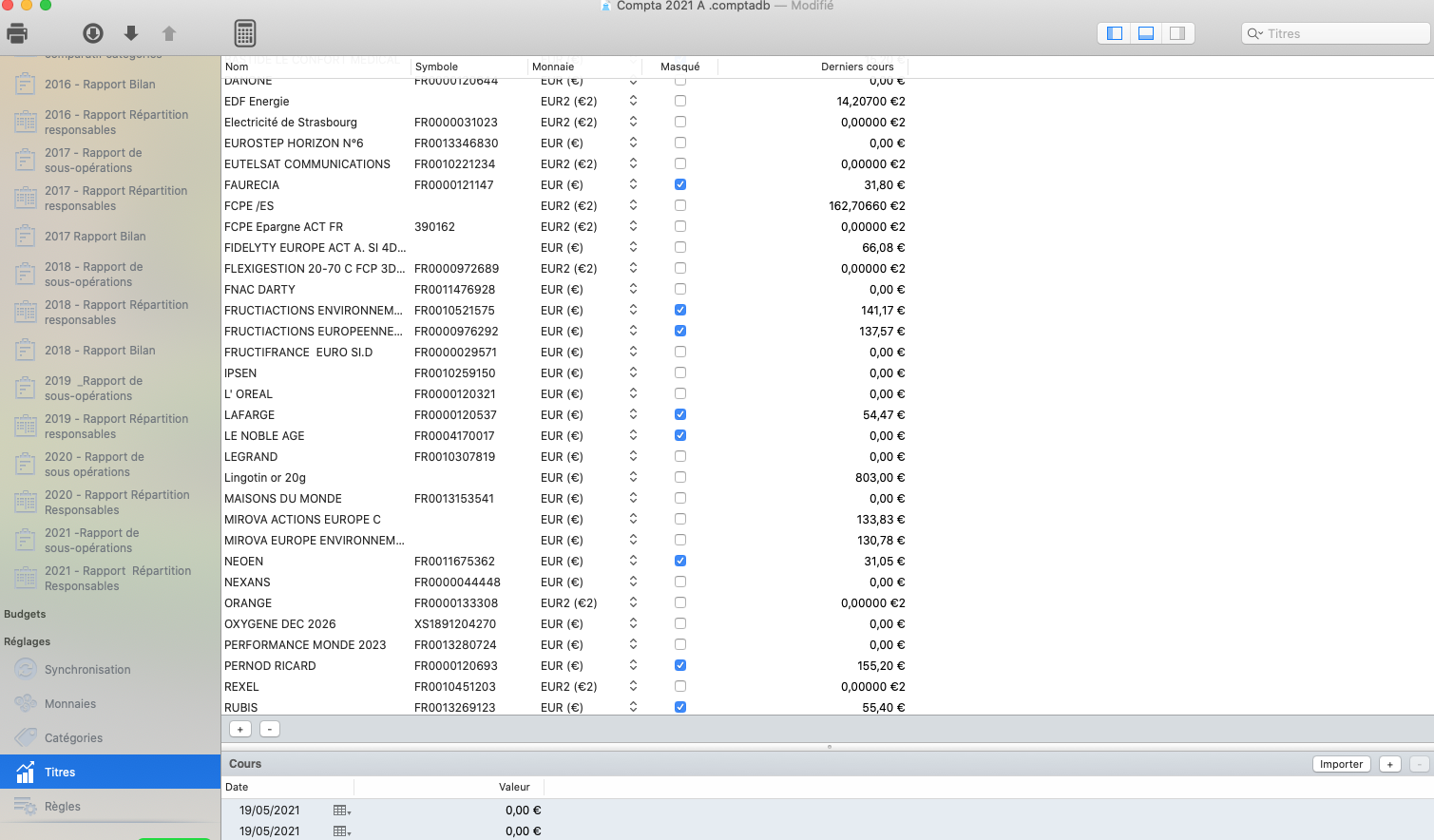The width and height of the screenshot is (1434, 840).
Task: Sort by Masqué column header
Action: 679,67
